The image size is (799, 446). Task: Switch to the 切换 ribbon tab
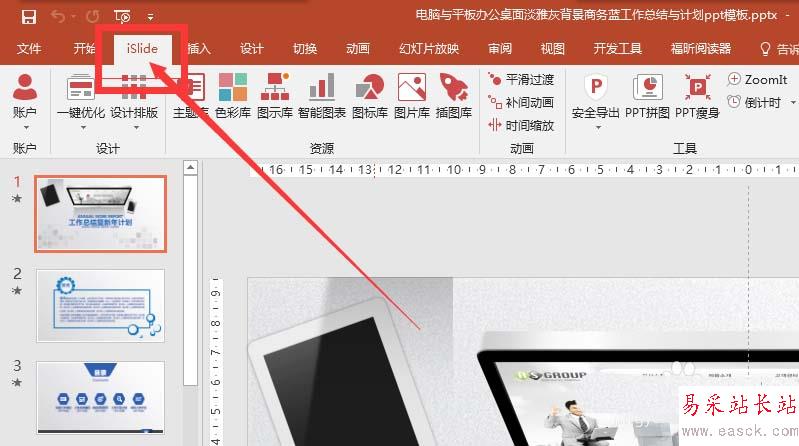[305, 49]
